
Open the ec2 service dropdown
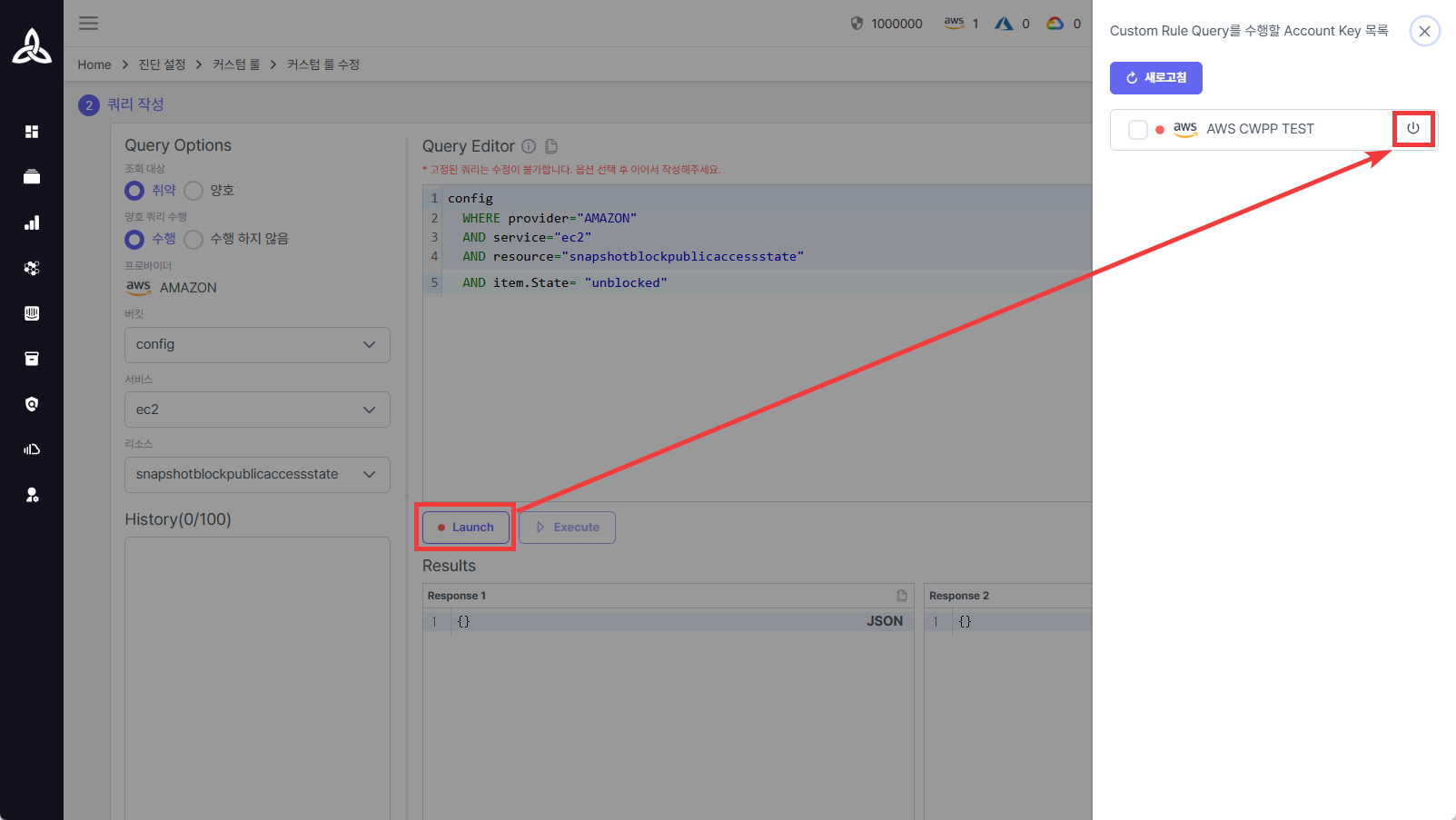(257, 410)
